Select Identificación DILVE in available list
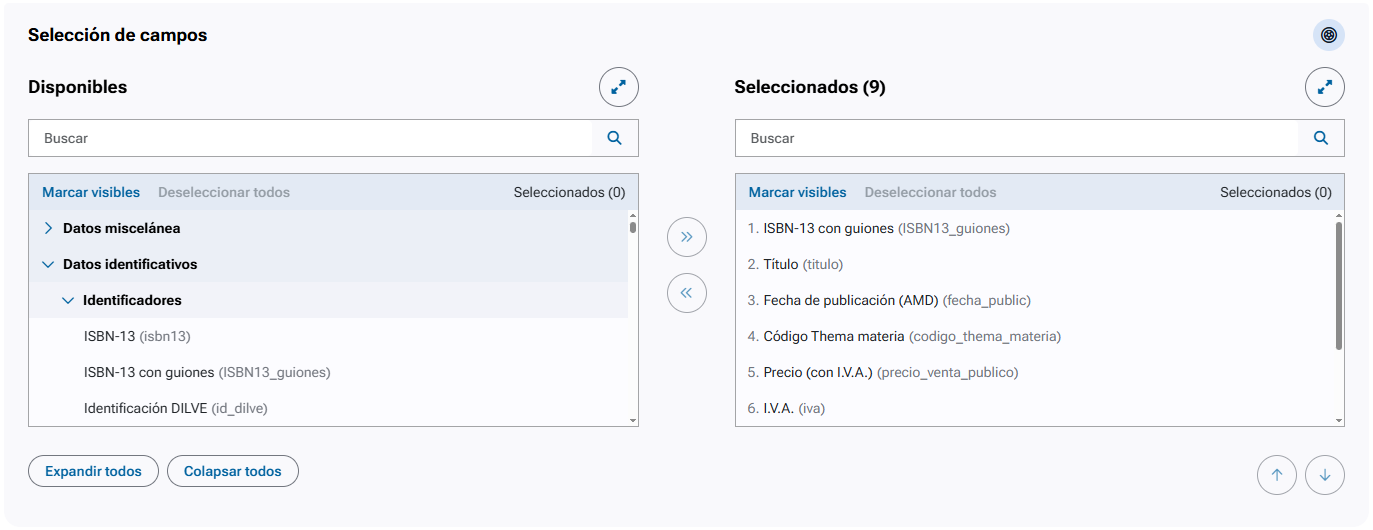Image resolution: width=1373 pixels, height=530 pixels. [175, 408]
